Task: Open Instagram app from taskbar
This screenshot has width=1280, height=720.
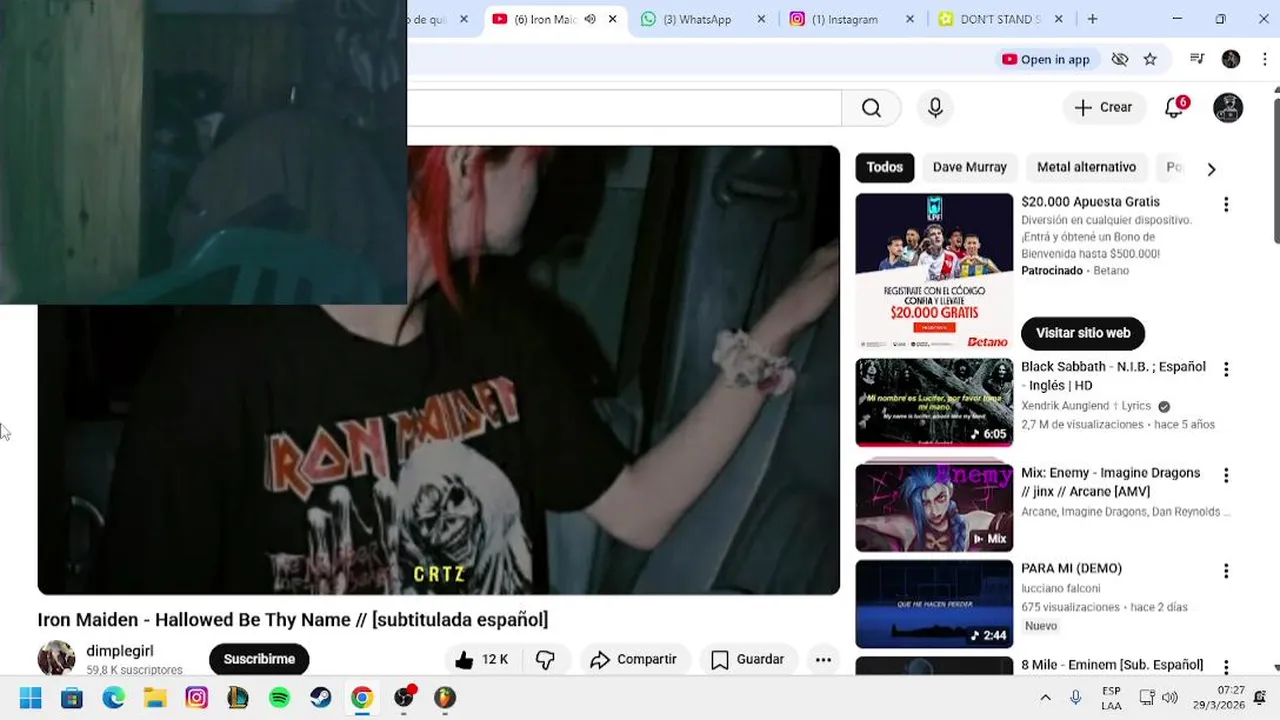Action: 197,698
